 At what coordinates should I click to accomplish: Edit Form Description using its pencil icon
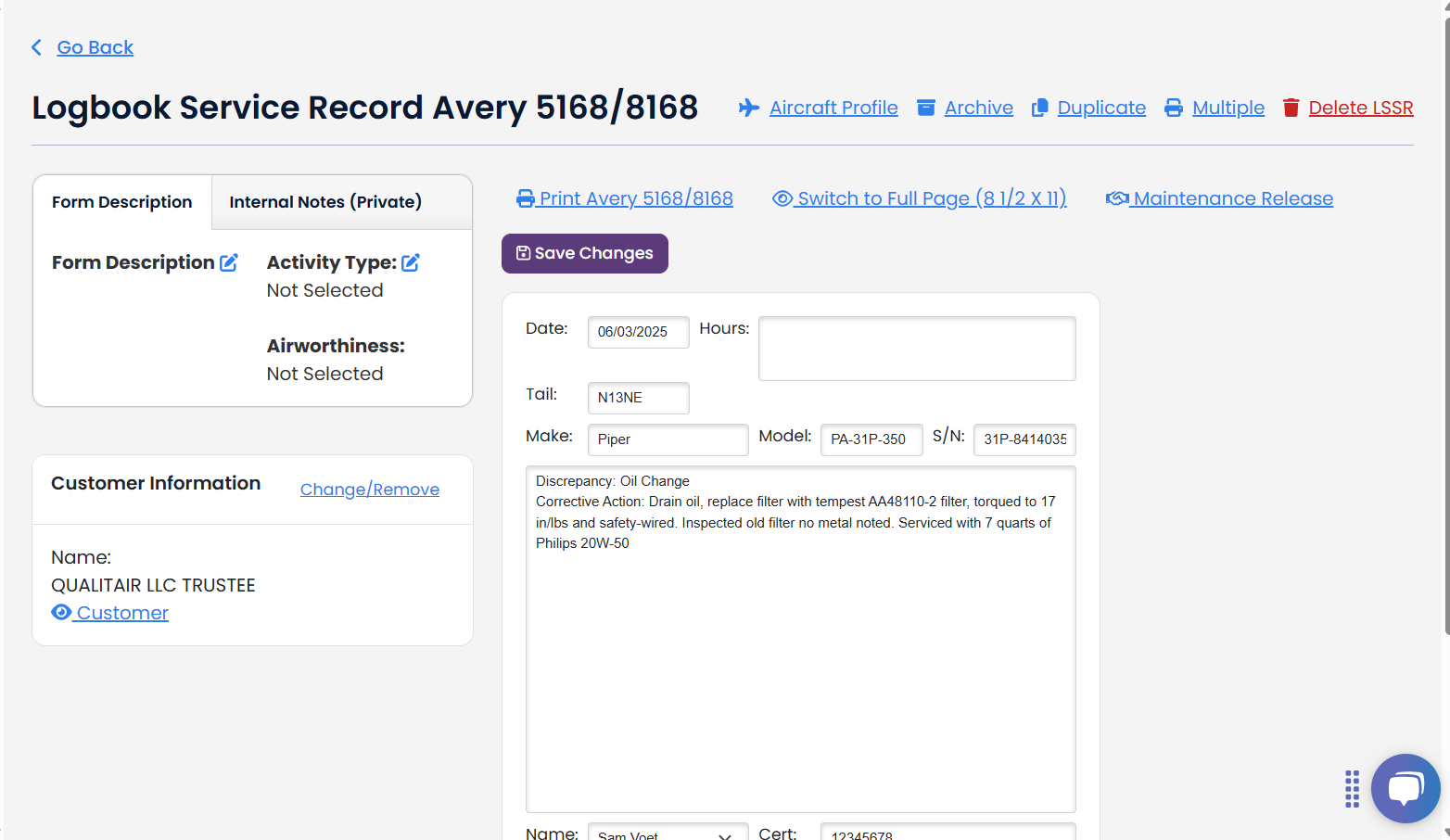pos(228,262)
